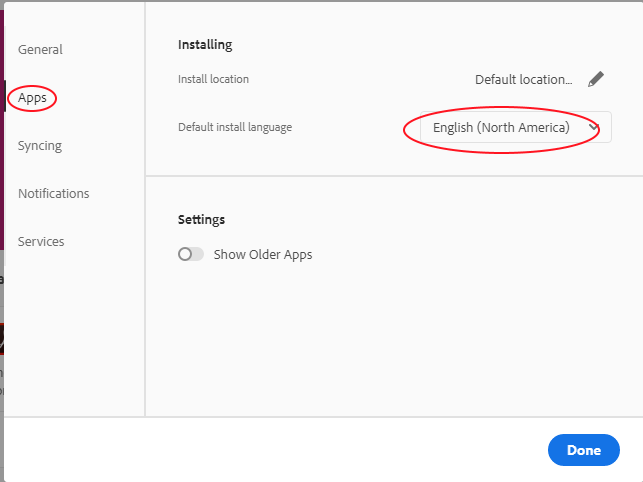Click the Installing section heading
Screen dimensions: 643x482
[205, 44]
